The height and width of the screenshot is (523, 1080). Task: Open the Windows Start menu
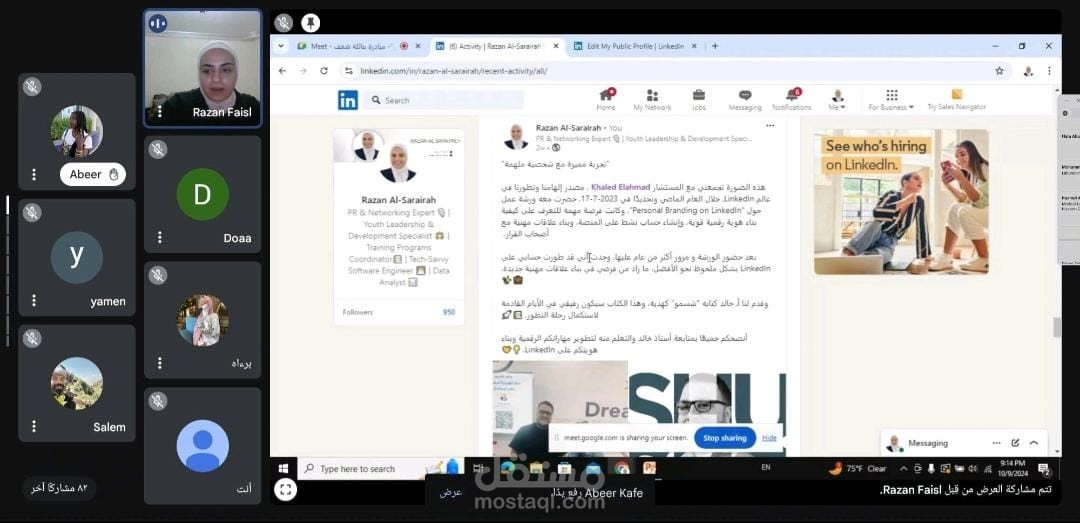[x=283, y=469]
